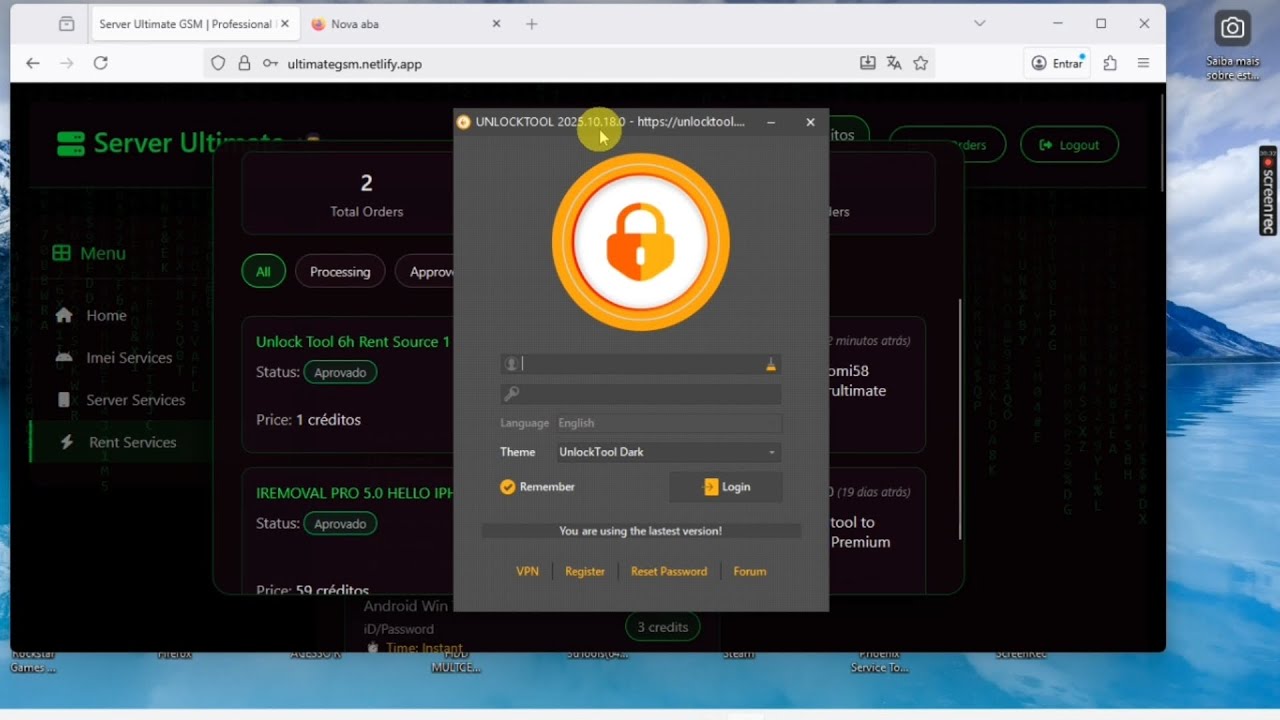Click the password field with key icon
The width and height of the screenshot is (1280, 720).
coord(640,394)
